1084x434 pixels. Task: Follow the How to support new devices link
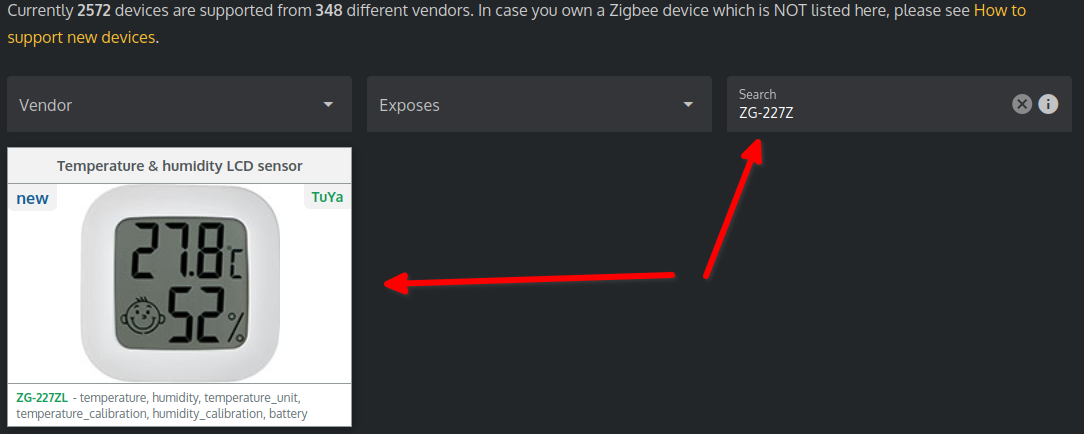coord(516,23)
